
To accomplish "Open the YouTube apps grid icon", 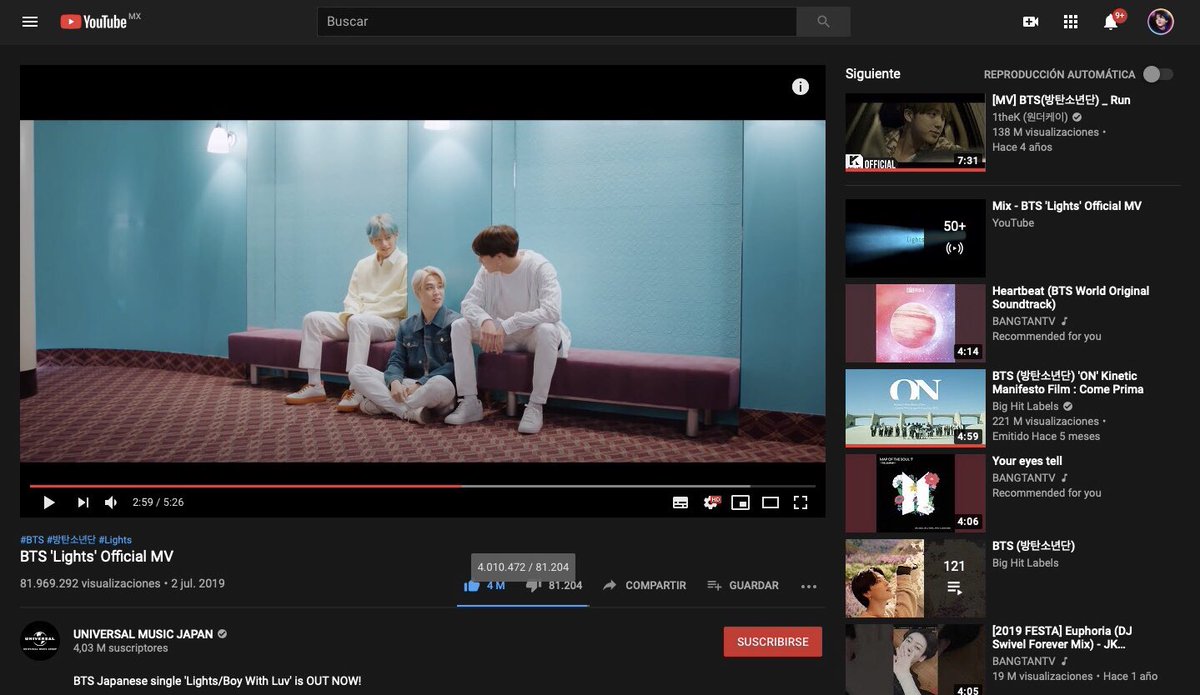I will click(1071, 21).
